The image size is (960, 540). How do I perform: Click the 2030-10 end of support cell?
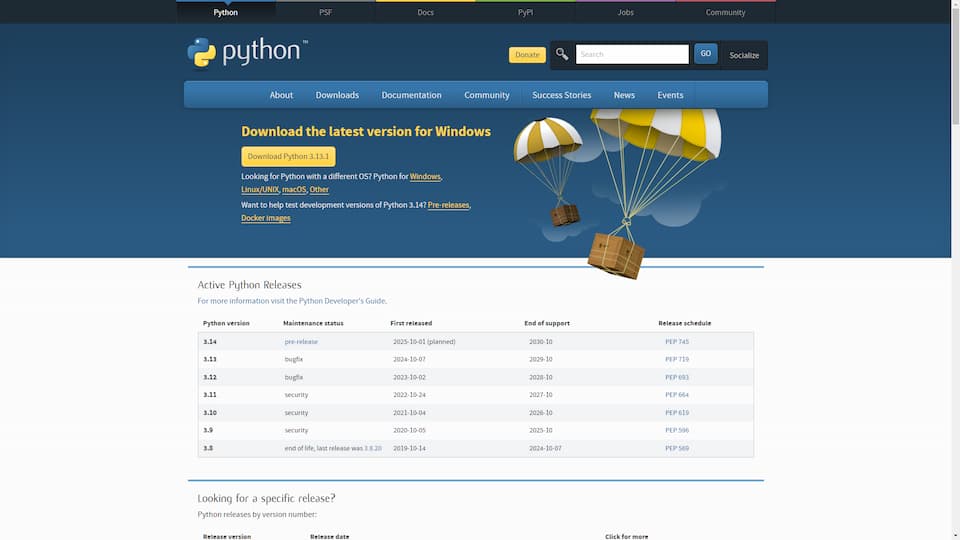(541, 342)
